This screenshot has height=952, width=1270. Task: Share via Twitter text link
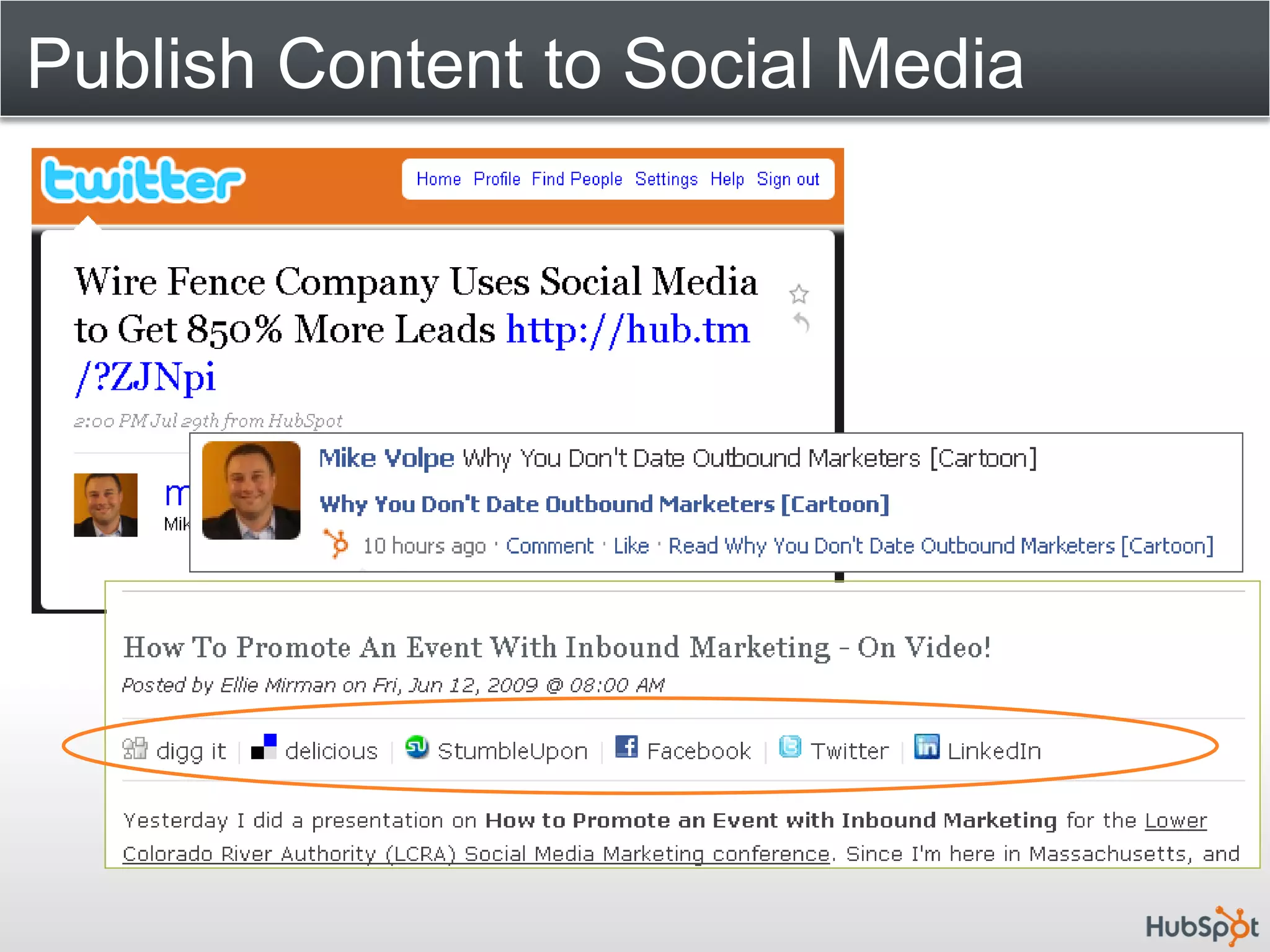coord(850,751)
